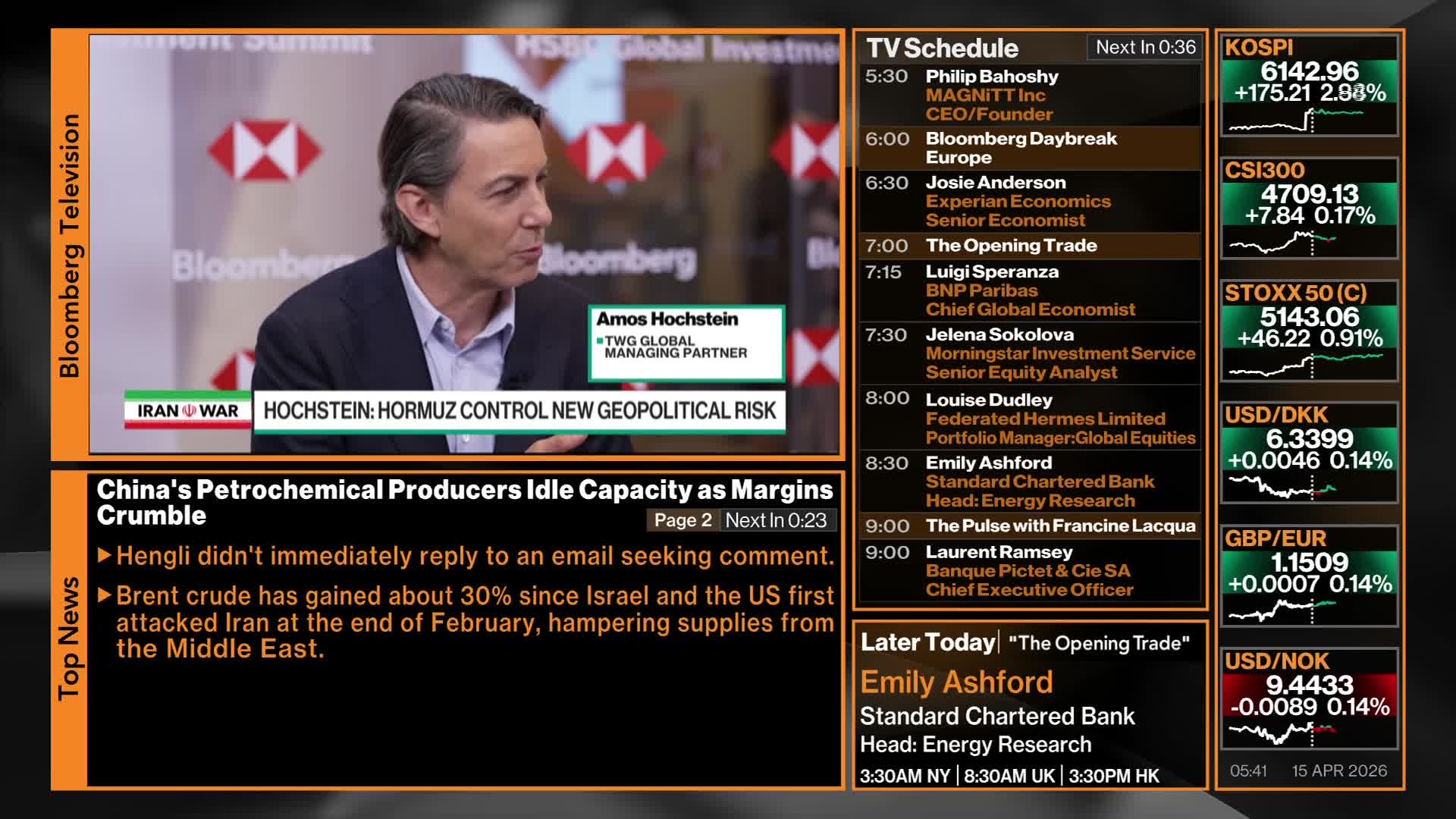Click the Brent crude bullet triangle
The image size is (1456, 819).
(105, 596)
